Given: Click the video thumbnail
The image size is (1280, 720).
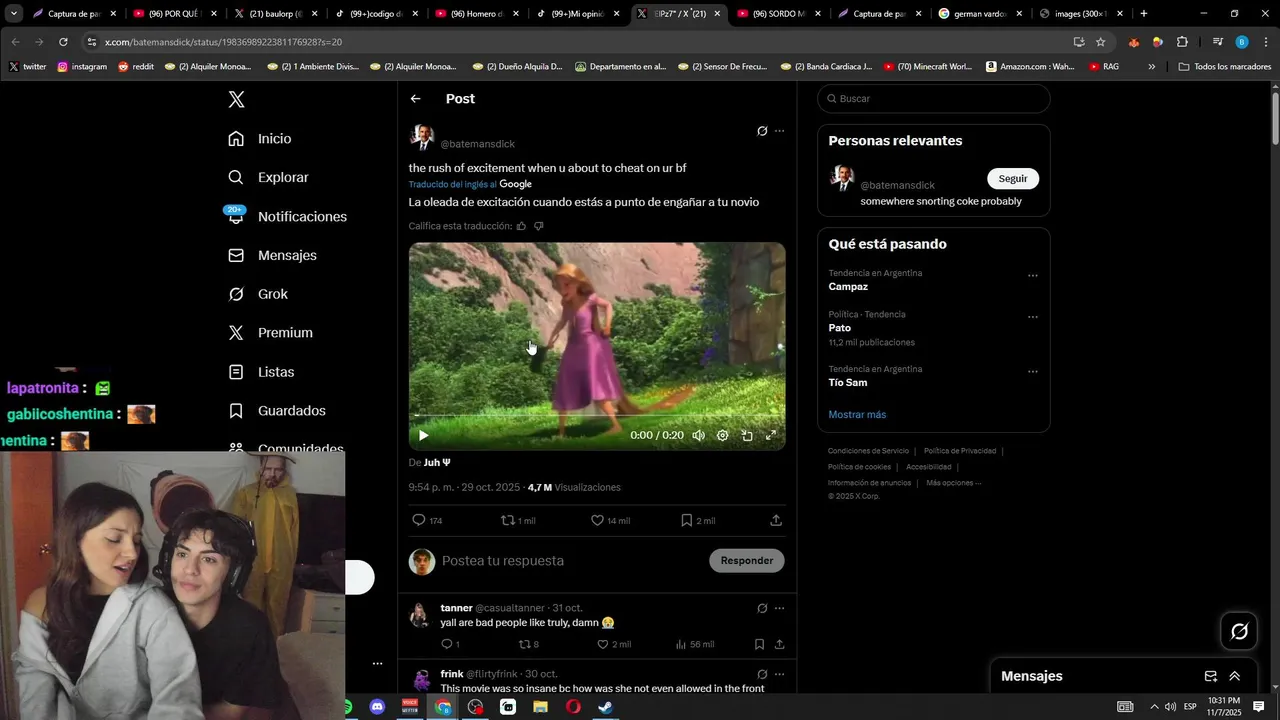Looking at the screenshot, I should (x=597, y=346).
